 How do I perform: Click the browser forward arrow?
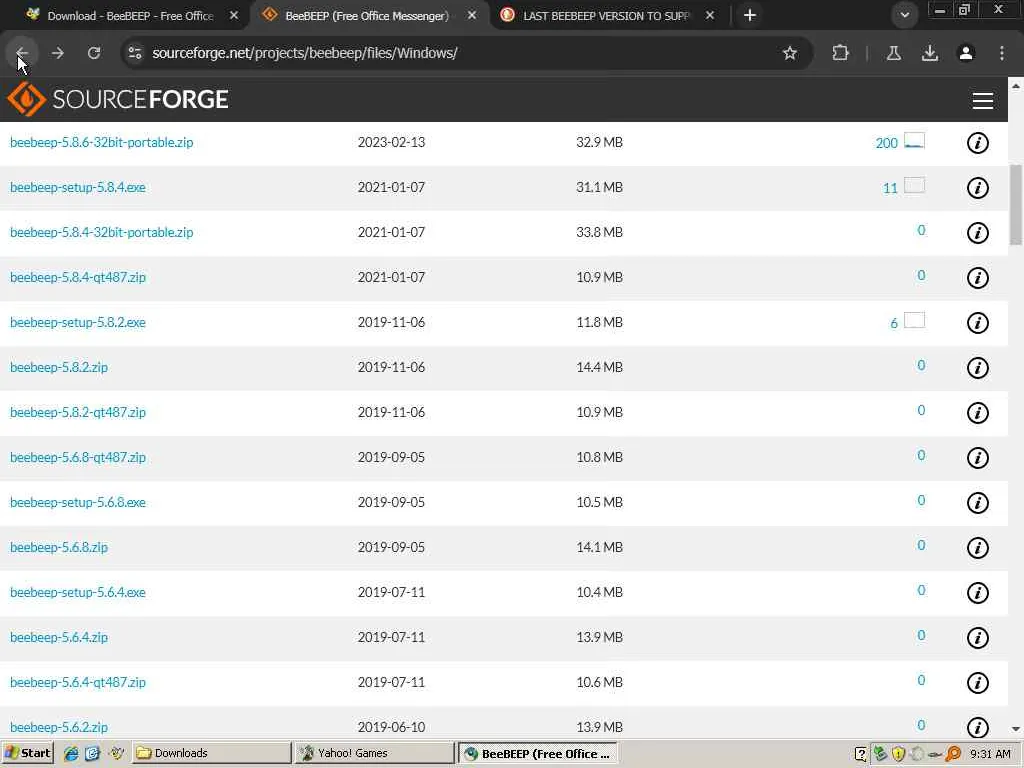point(57,53)
